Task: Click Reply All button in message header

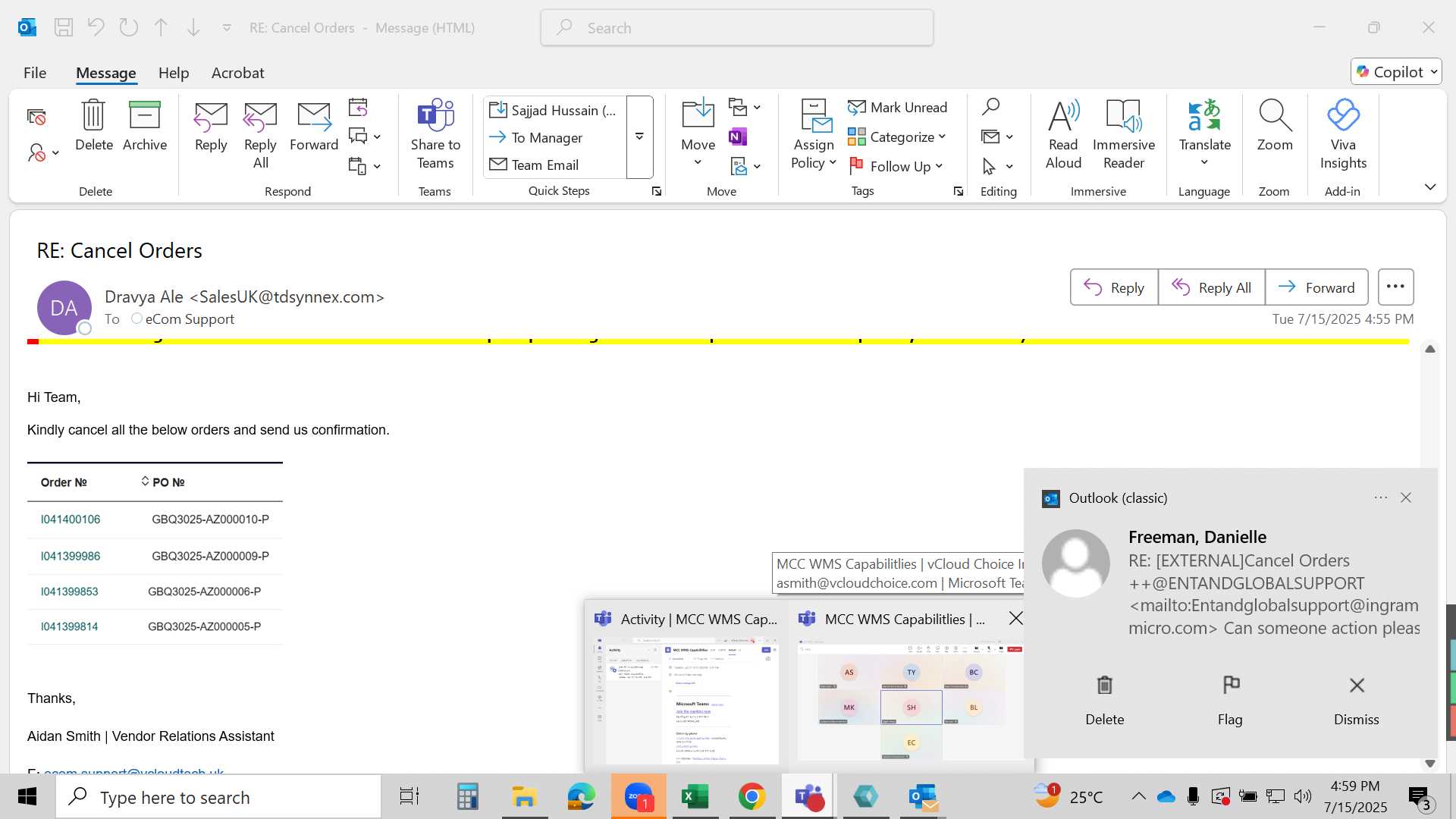Action: pyautogui.click(x=1211, y=287)
